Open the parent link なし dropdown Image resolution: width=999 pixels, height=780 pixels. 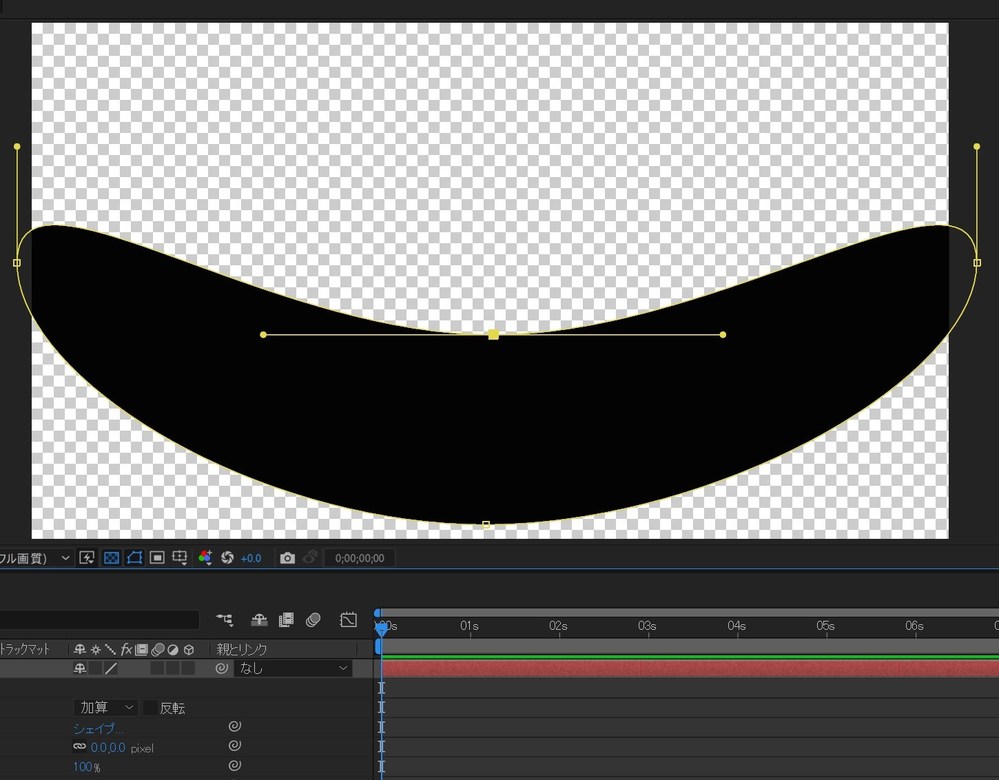pyautogui.click(x=293, y=668)
